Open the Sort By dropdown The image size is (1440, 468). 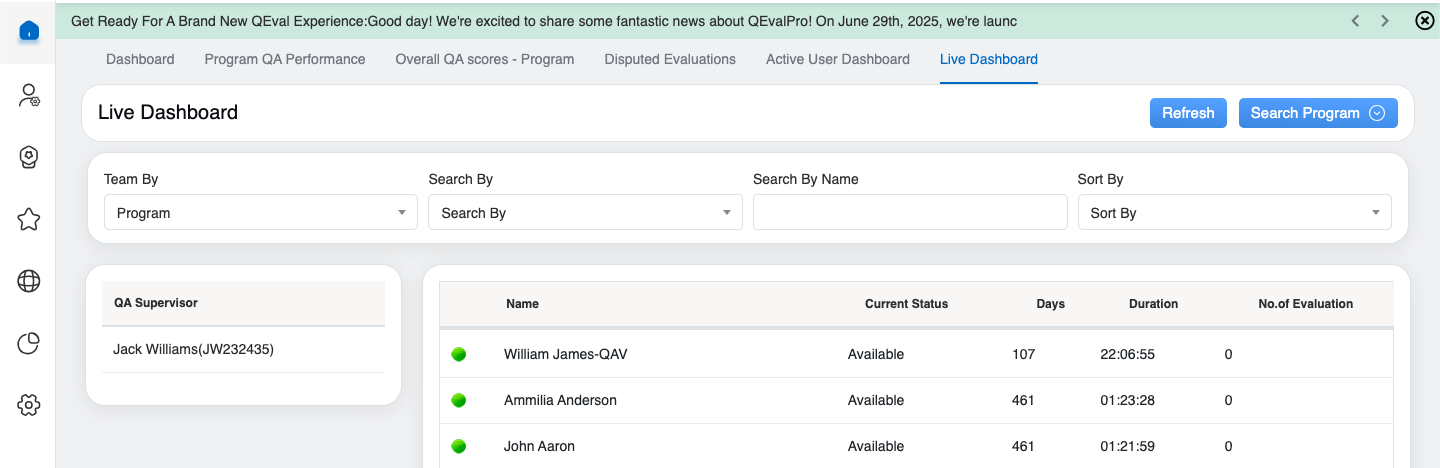pos(1234,213)
